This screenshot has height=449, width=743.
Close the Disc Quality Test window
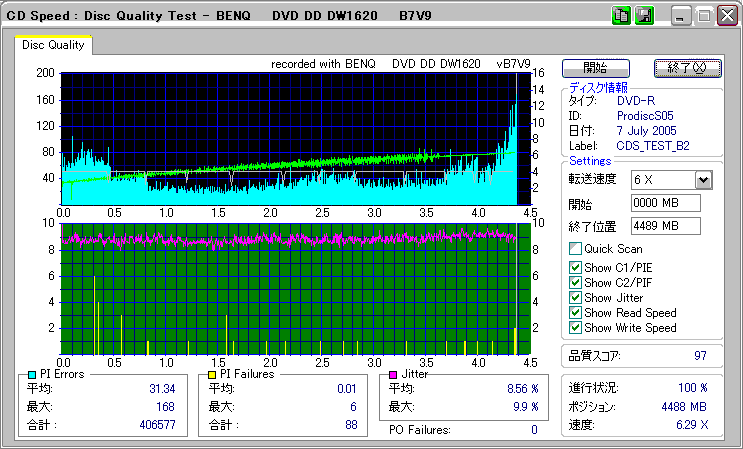pos(727,16)
